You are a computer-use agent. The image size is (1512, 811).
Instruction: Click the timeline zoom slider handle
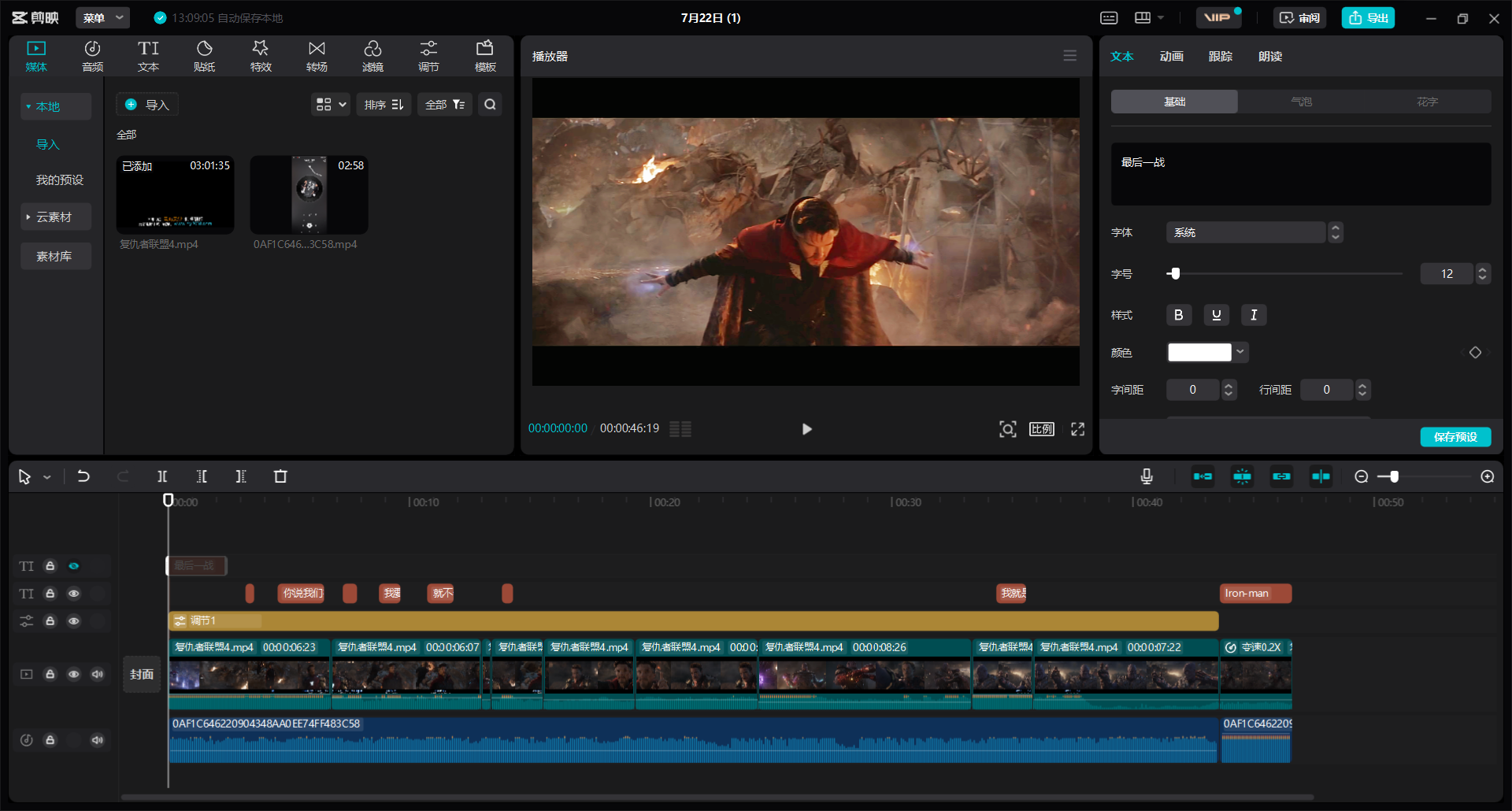click(x=1394, y=476)
